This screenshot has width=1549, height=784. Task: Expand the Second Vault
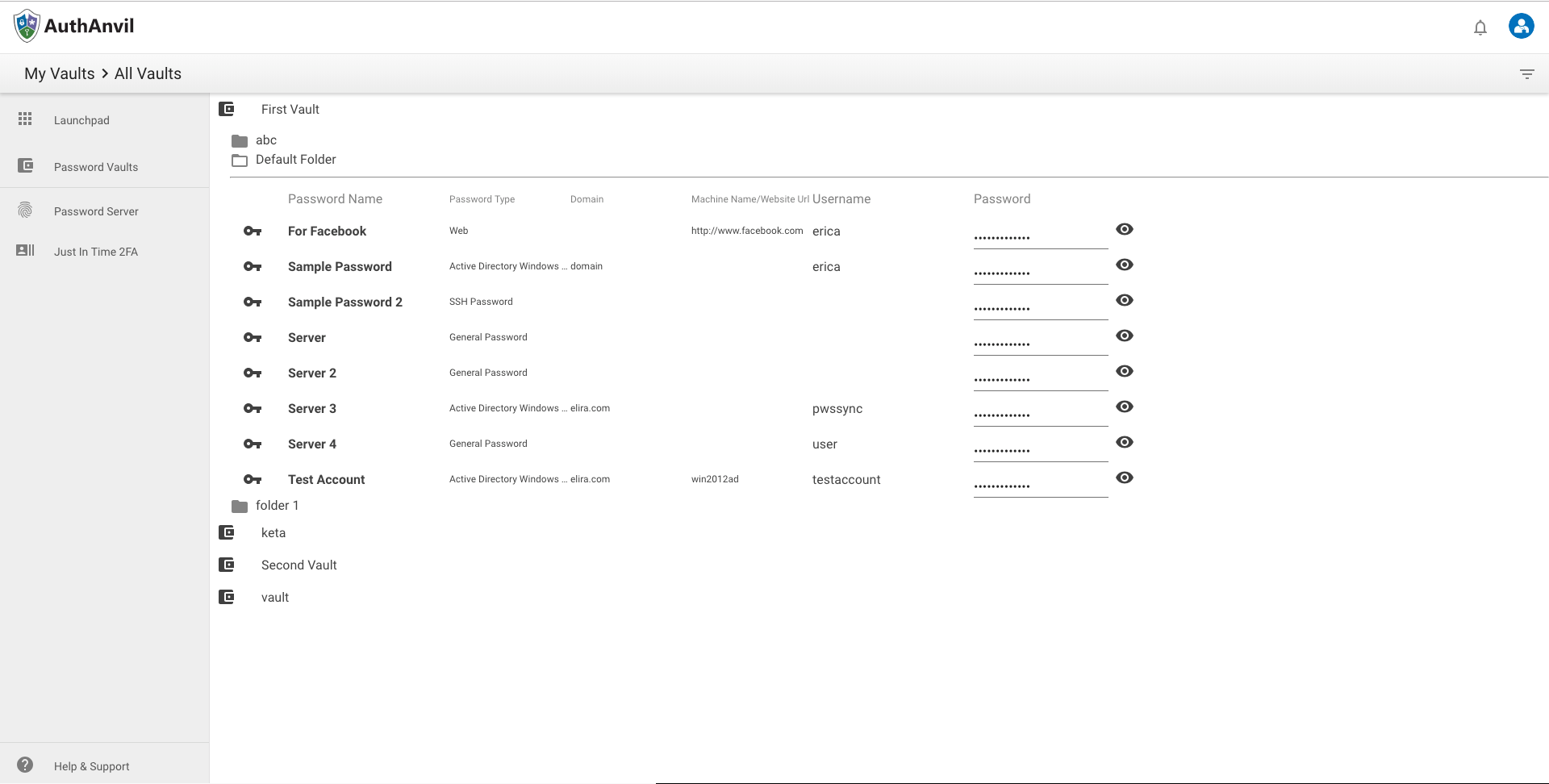coord(299,565)
